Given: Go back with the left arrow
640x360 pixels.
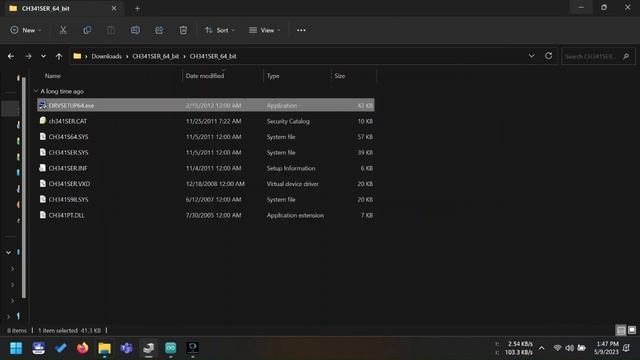Looking at the screenshot, I should coord(11,56).
